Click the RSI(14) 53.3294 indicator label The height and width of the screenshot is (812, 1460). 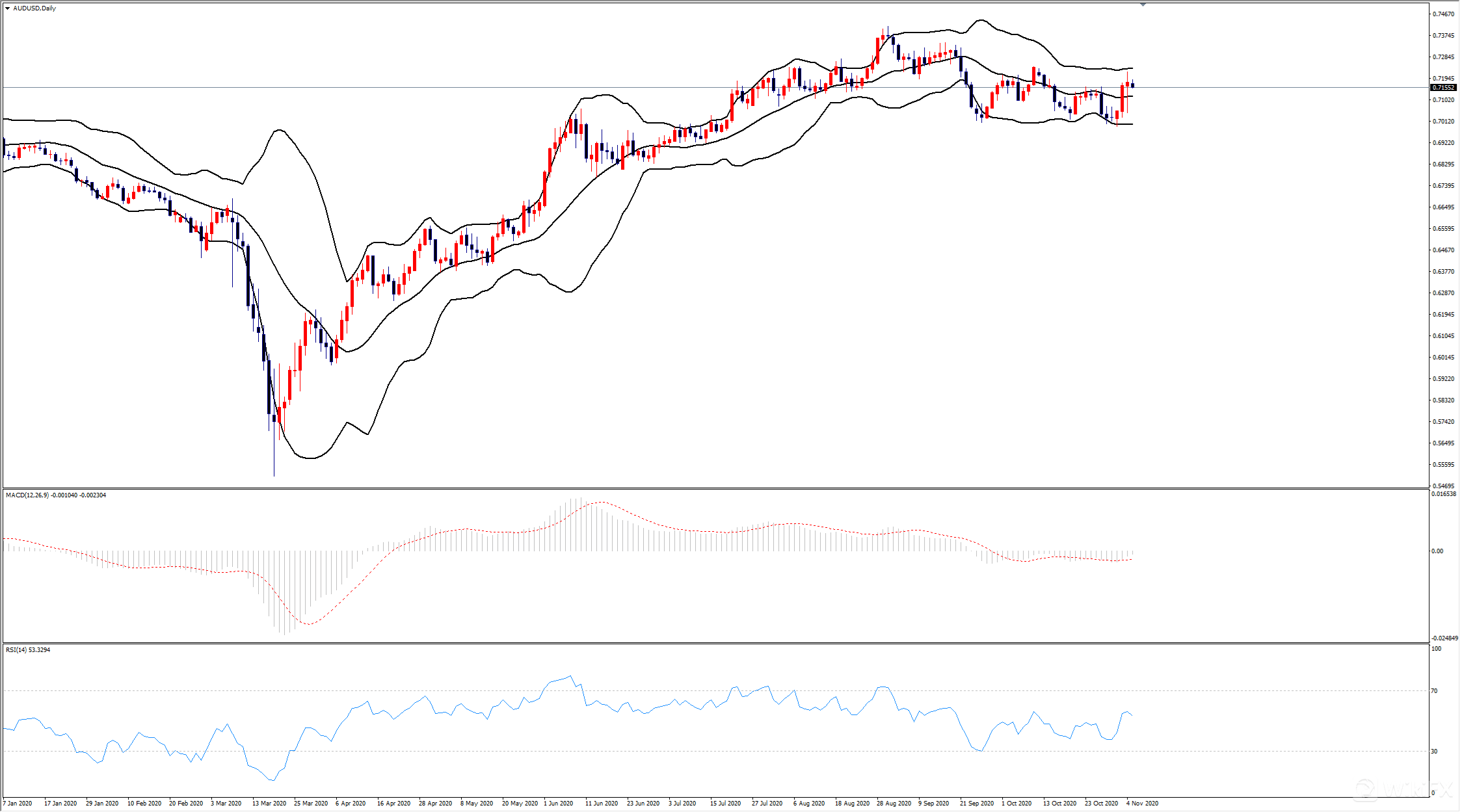(x=28, y=650)
